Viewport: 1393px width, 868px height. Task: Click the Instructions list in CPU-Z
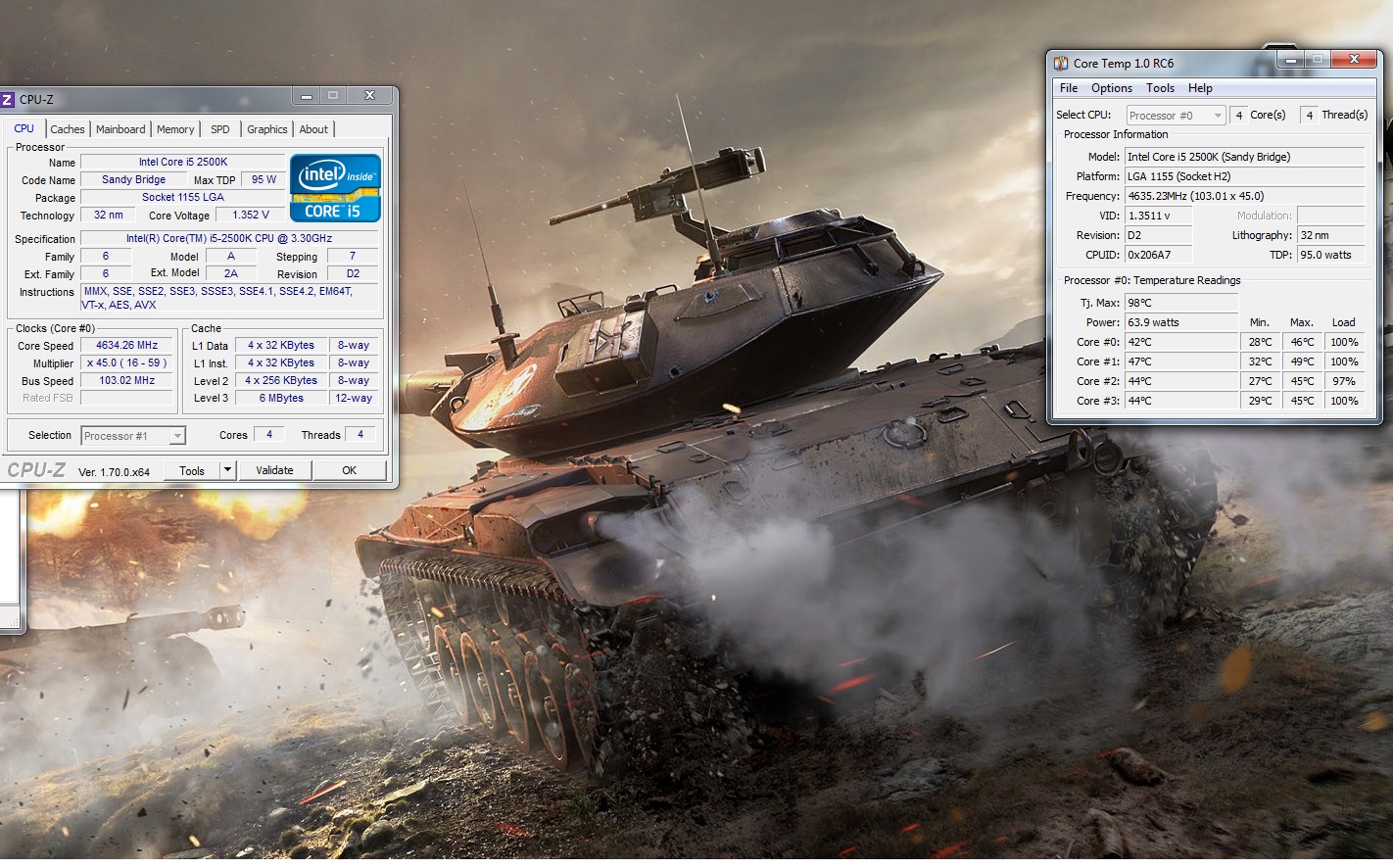tap(229, 298)
